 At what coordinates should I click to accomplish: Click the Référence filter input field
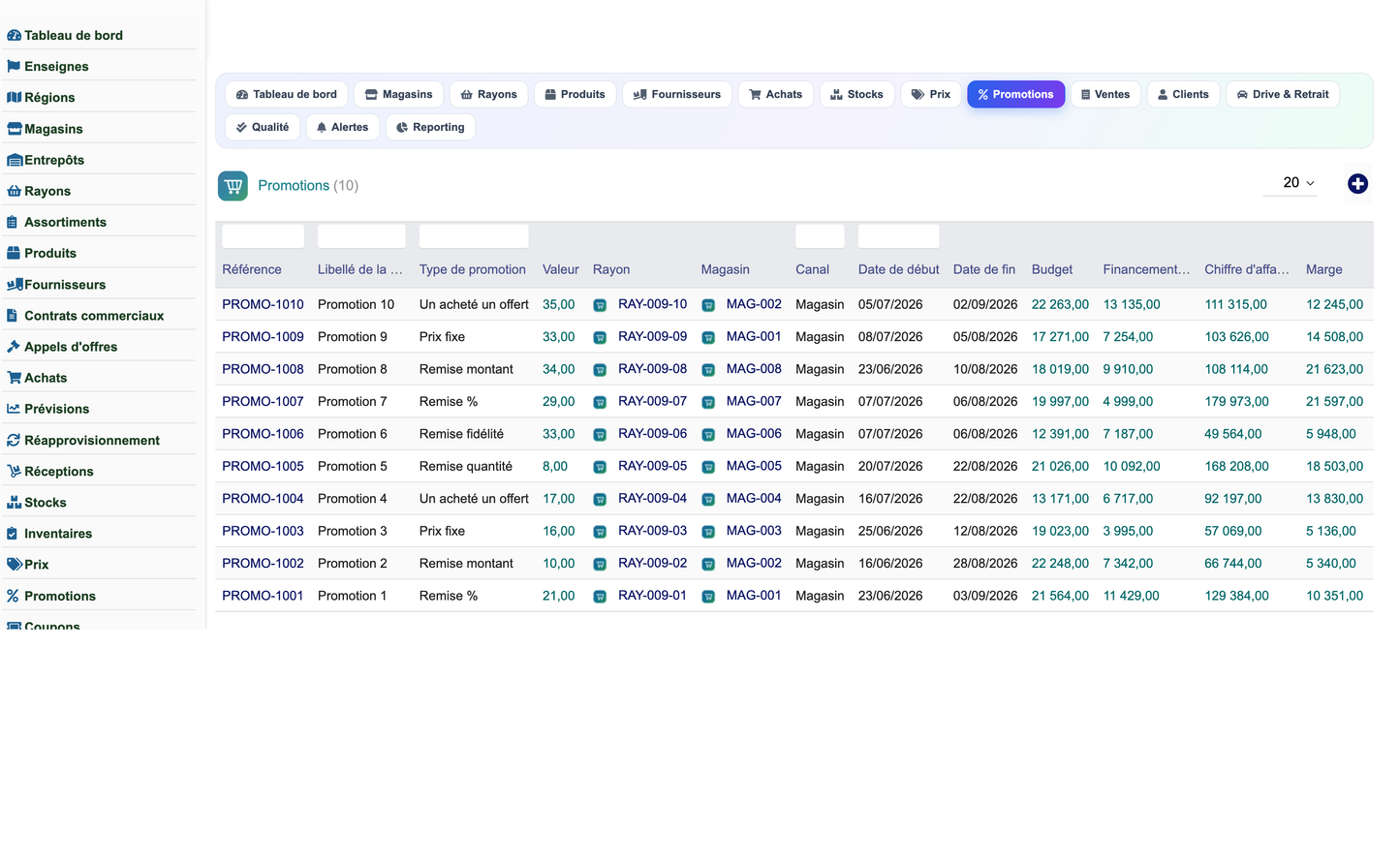[x=263, y=236]
